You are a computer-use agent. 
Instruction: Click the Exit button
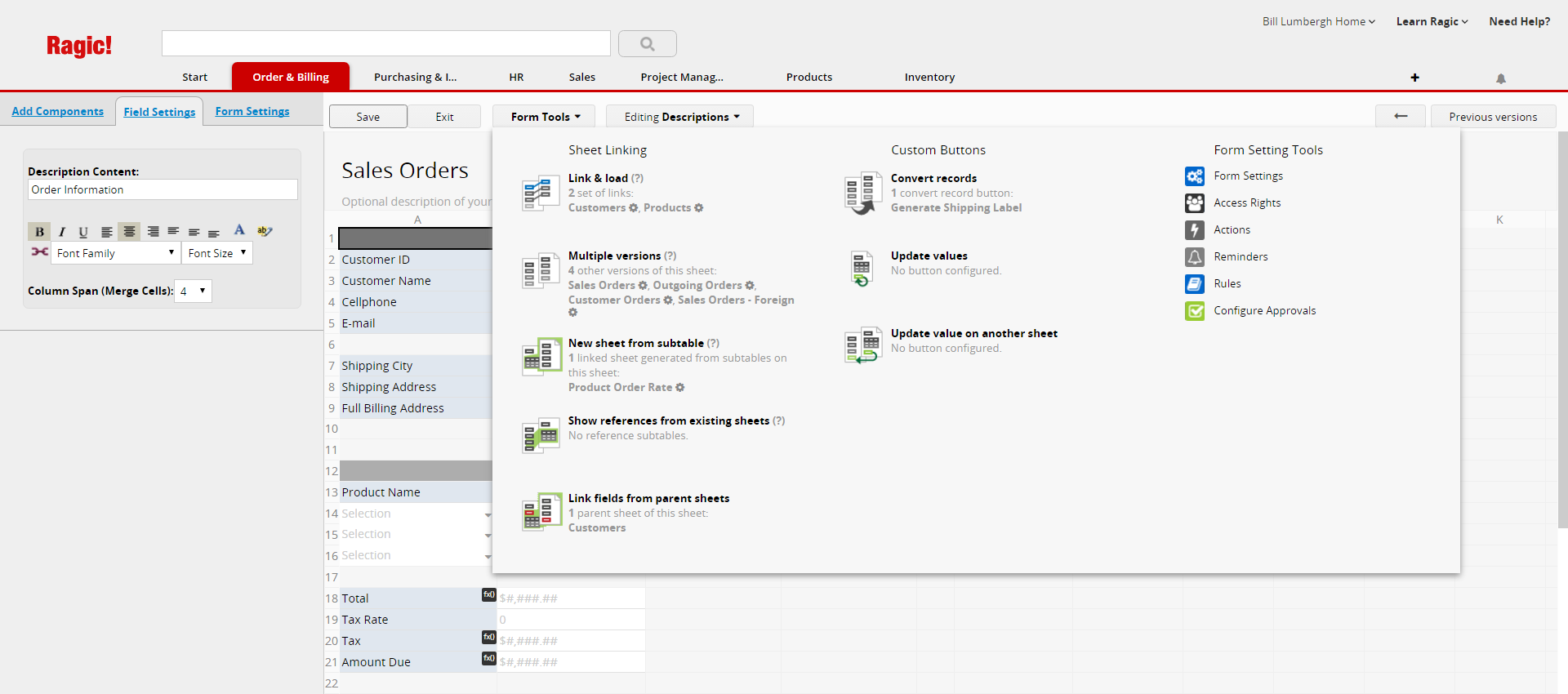point(445,117)
